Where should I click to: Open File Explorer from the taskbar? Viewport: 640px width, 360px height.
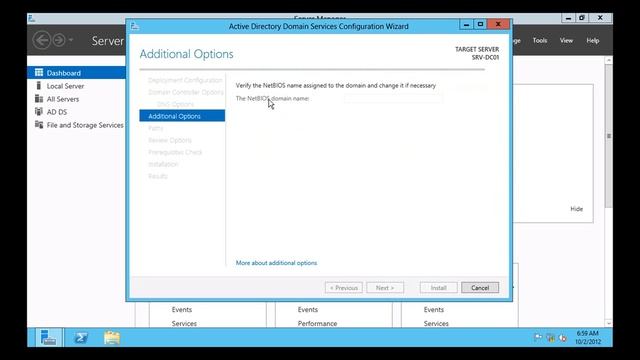112,338
